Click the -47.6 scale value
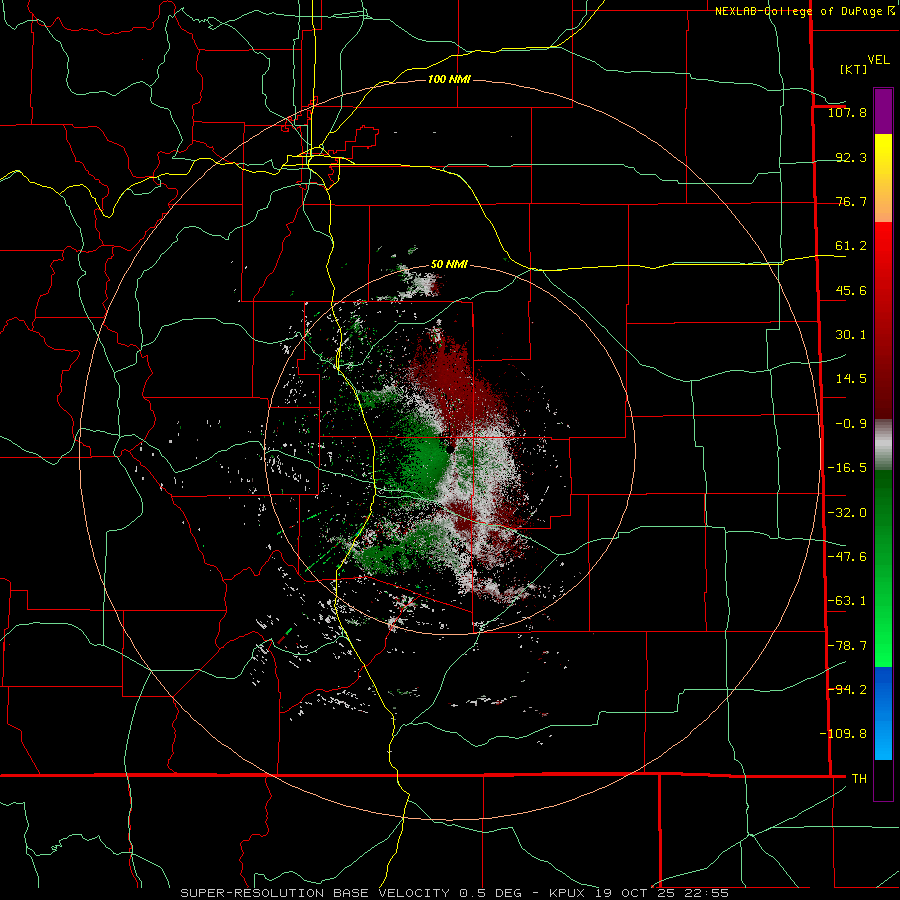Image resolution: width=900 pixels, height=900 pixels. point(847,557)
